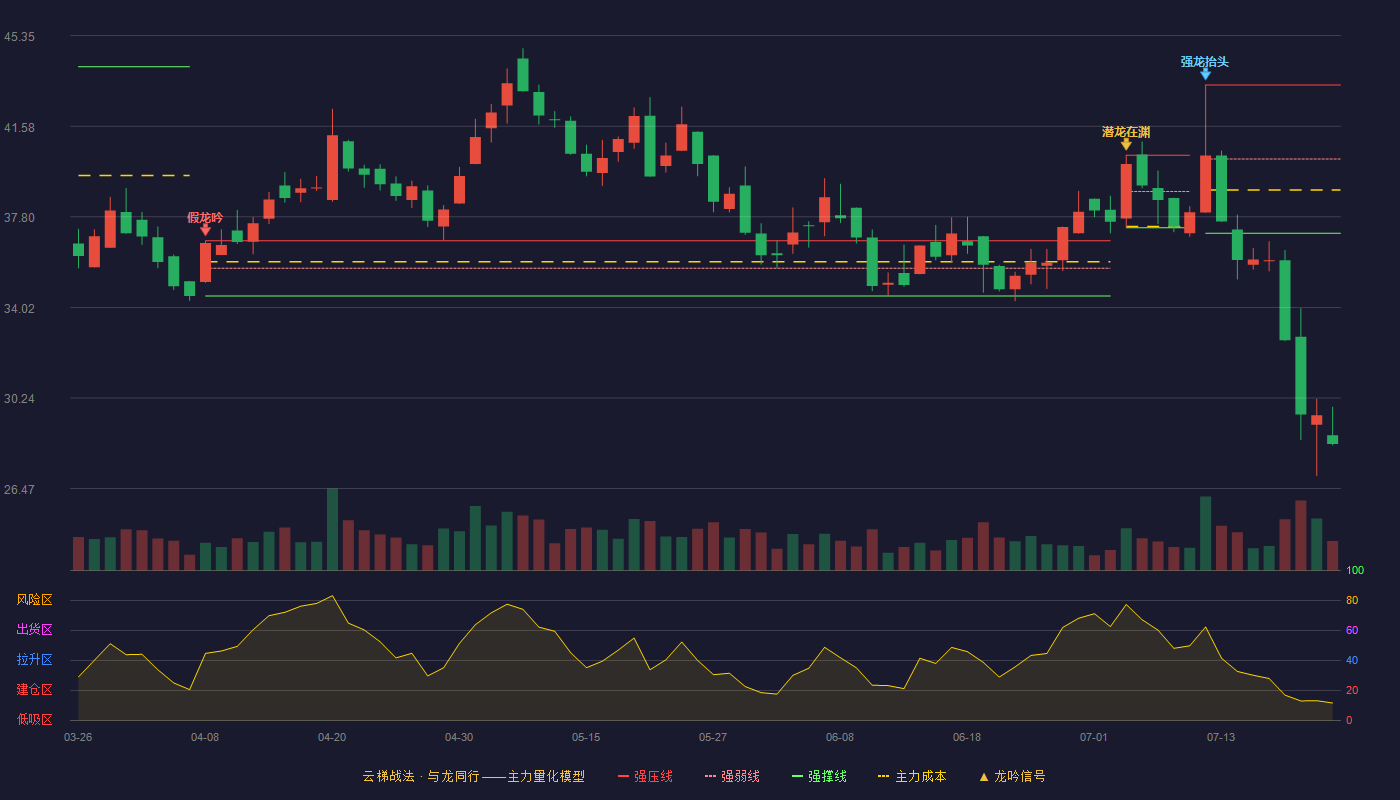Click the red 假龙吟 arrow marker
Screen dimensions: 1400x800
(205, 230)
